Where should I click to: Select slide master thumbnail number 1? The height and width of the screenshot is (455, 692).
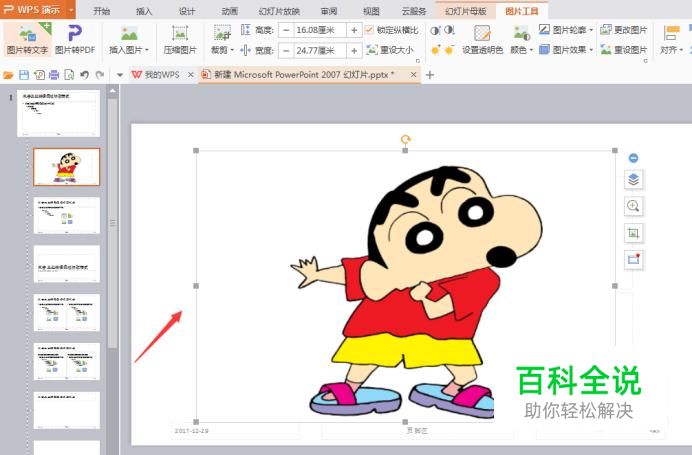[59, 113]
